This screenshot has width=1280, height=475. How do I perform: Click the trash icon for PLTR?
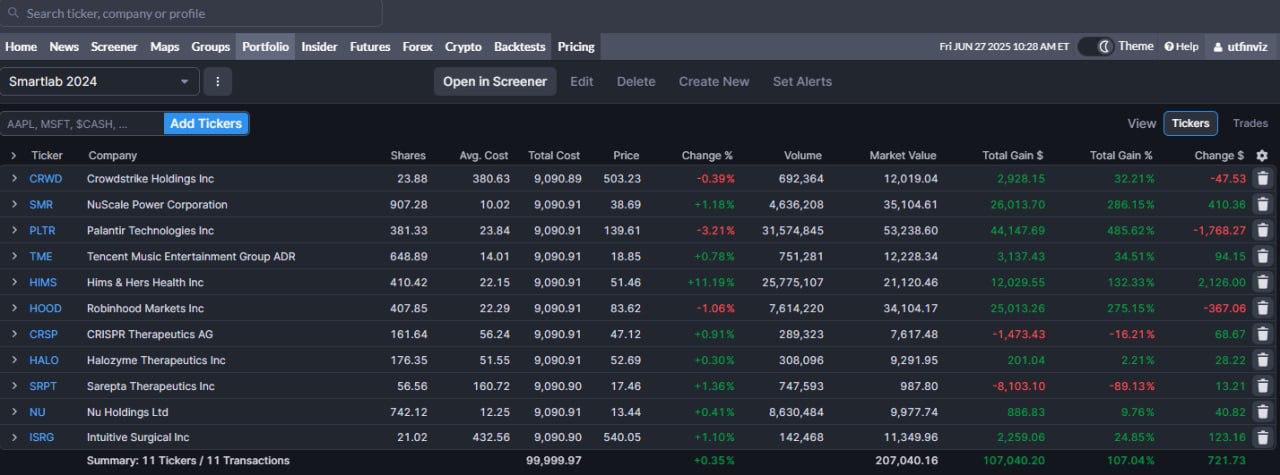[x=1262, y=230]
